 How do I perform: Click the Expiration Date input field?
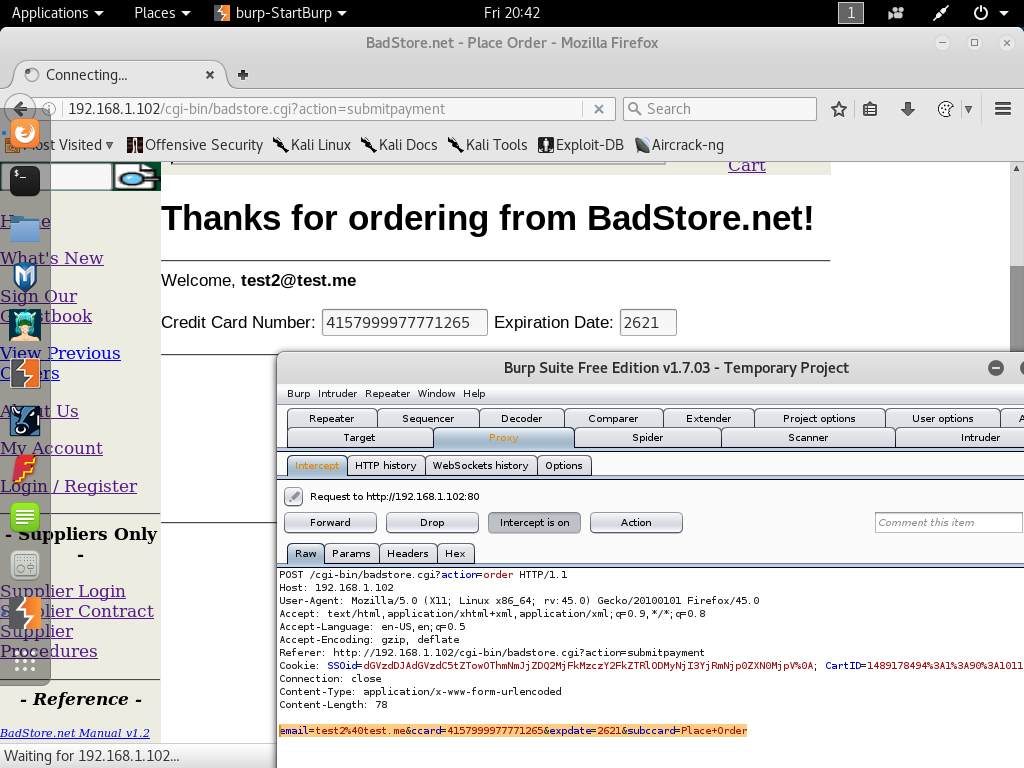[648, 322]
